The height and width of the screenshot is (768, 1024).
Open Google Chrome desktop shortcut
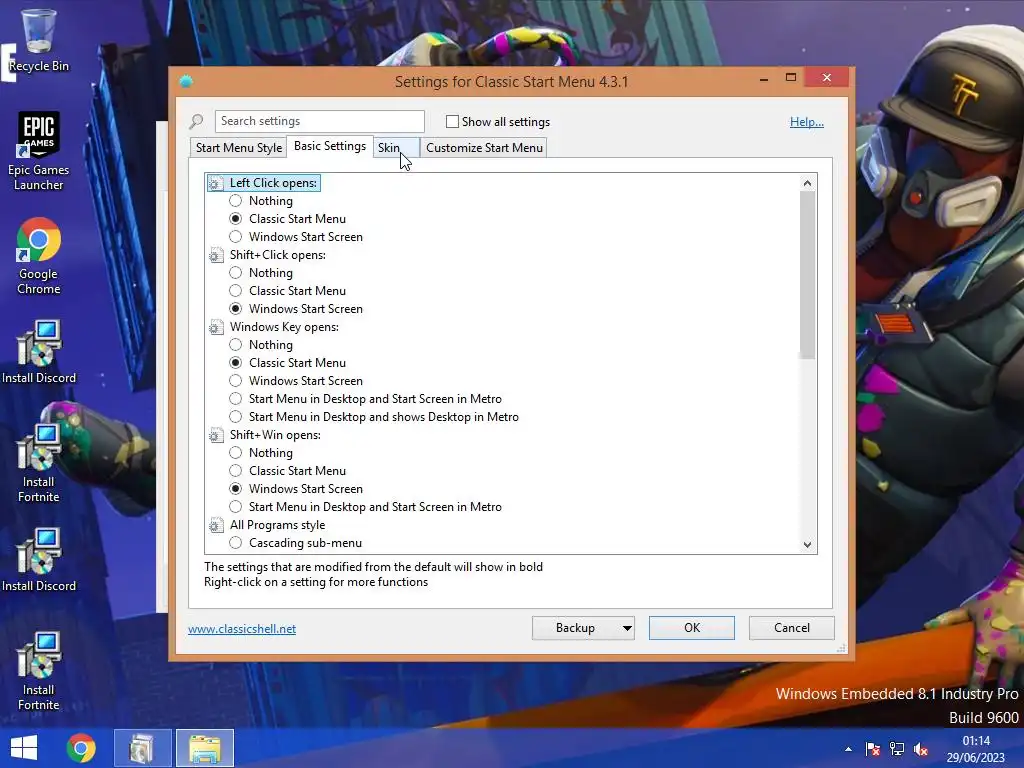[x=39, y=256]
